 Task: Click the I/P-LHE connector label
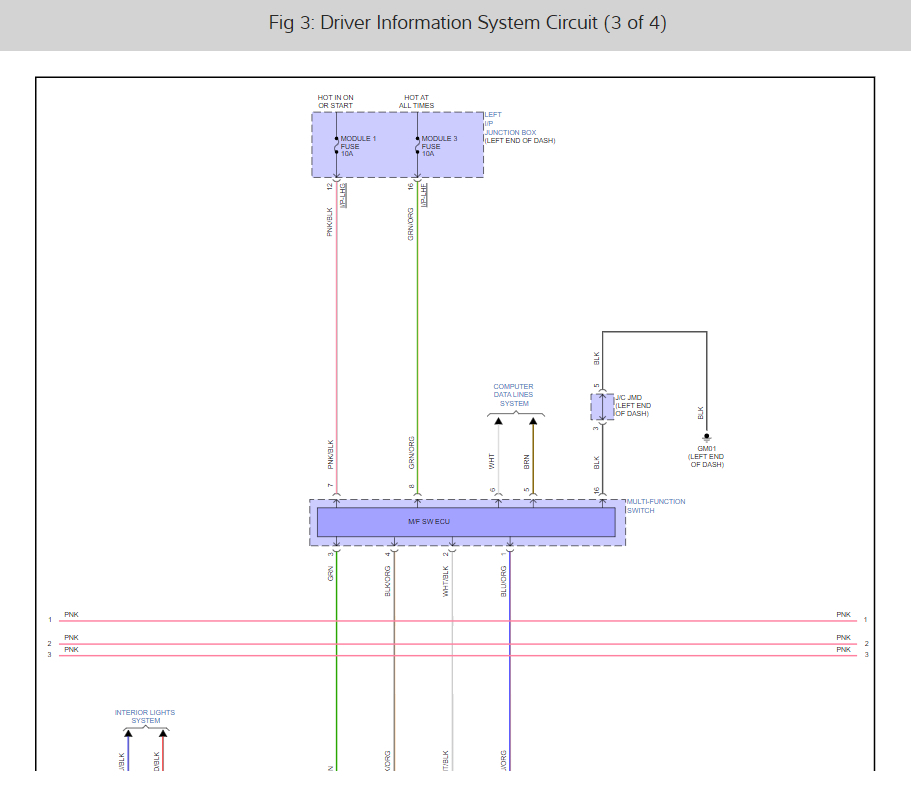click(424, 195)
